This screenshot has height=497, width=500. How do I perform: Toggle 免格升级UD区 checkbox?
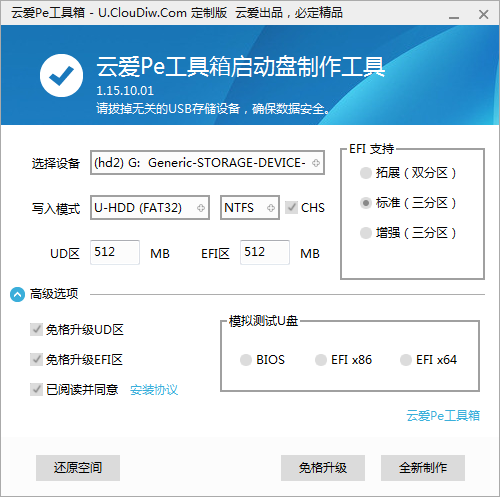(36, 329)
